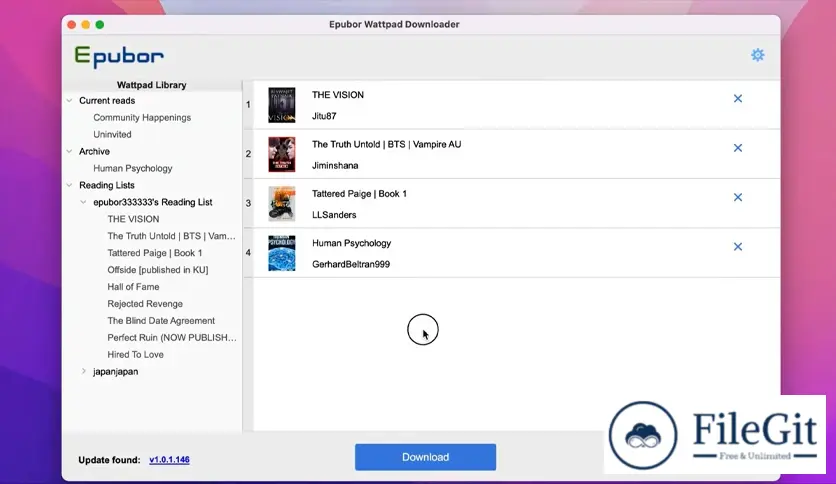836x484 pixels.
Task: Select Perfect Ruin (NOW PUBLISH… entry
Action: pyautogui.click(x=172, y=337)
